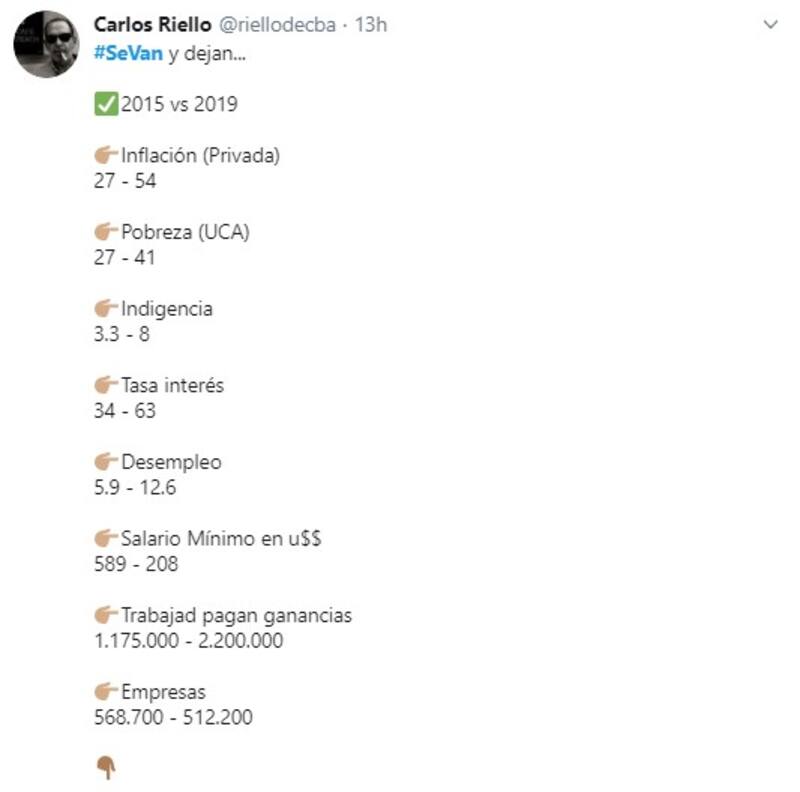The image size is (800, 792).
Task: Click the "1.175.000 - 2.200.000" figures line
Action: tap(188, 641)
